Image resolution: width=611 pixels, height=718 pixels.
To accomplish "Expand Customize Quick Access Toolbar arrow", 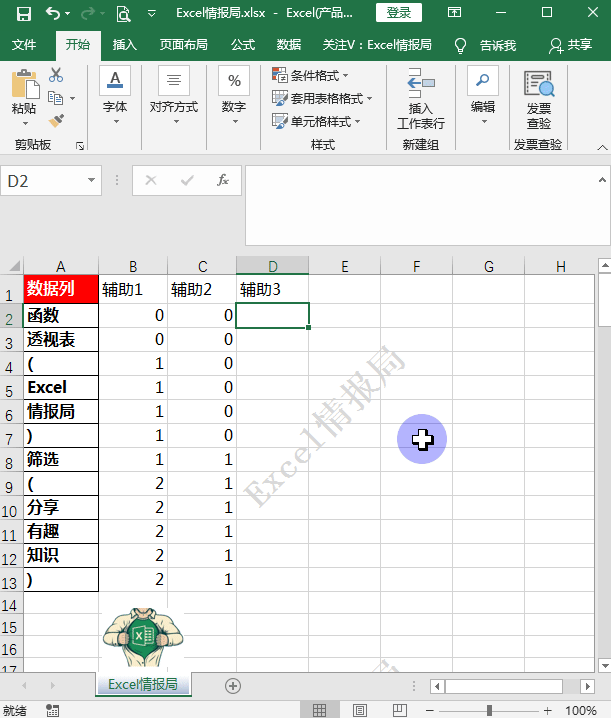I will point(152,14).
